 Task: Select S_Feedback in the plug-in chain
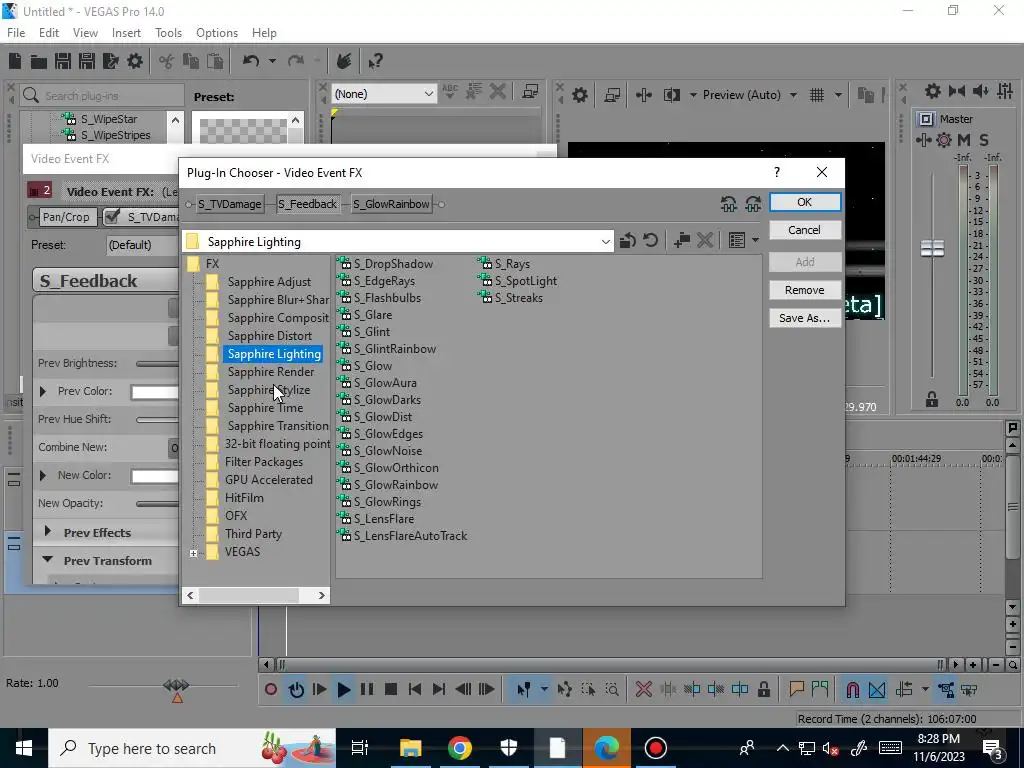coord(308,204)
